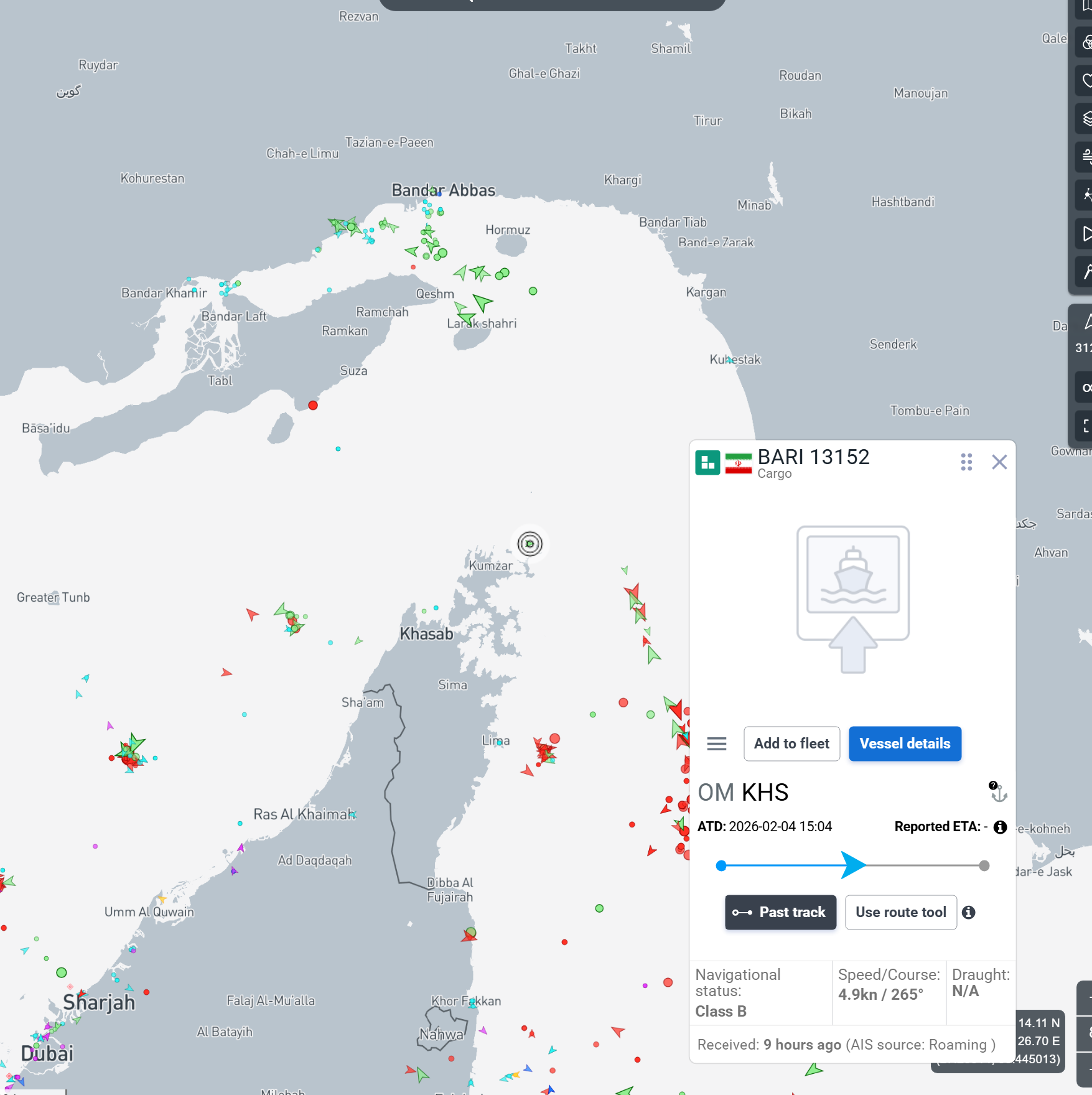The image size is (1092, 1095).
Task: Show the vessel's Past track
Action: coord(780,913)
